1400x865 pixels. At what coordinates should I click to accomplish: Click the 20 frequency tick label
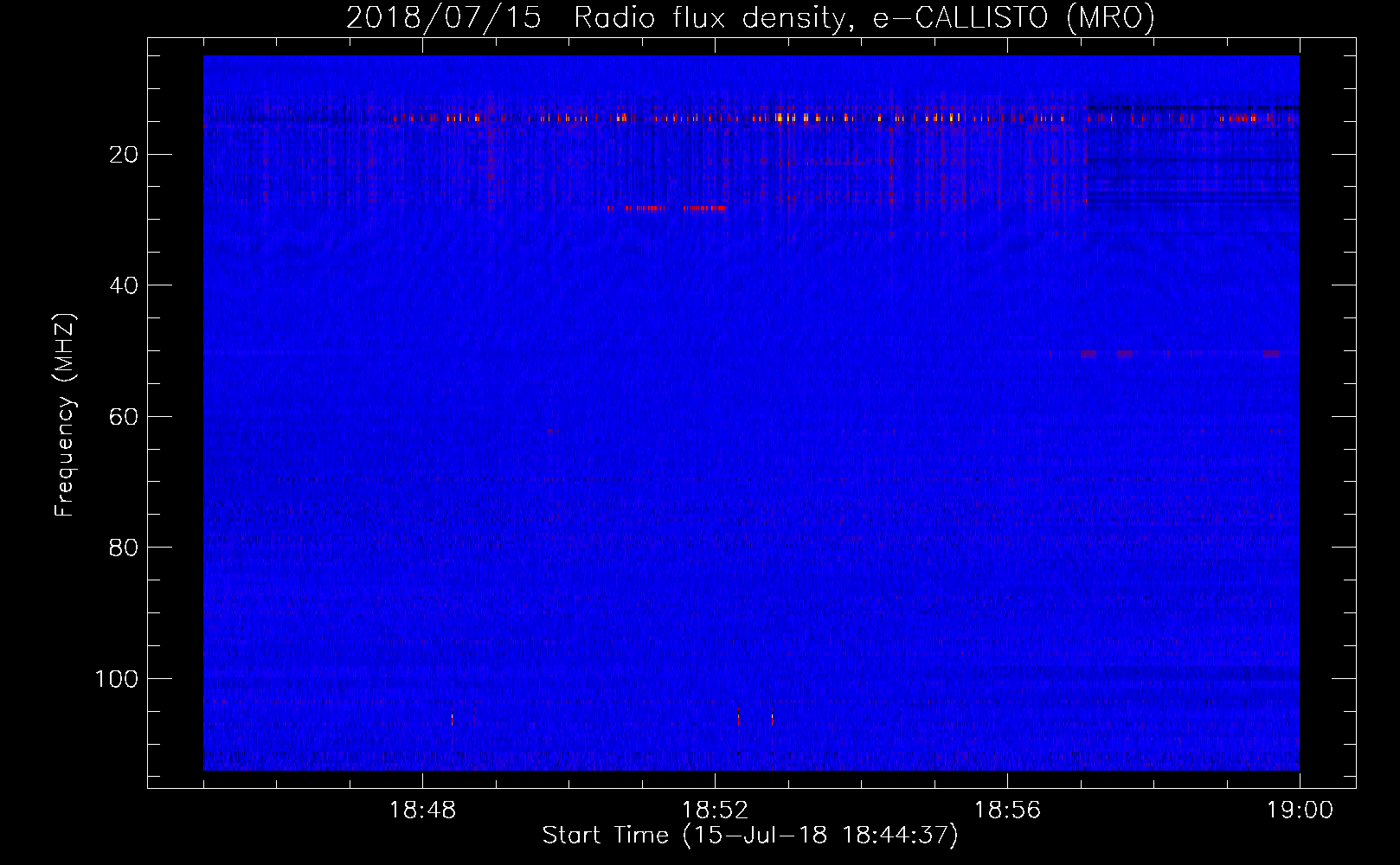(124, 155)
